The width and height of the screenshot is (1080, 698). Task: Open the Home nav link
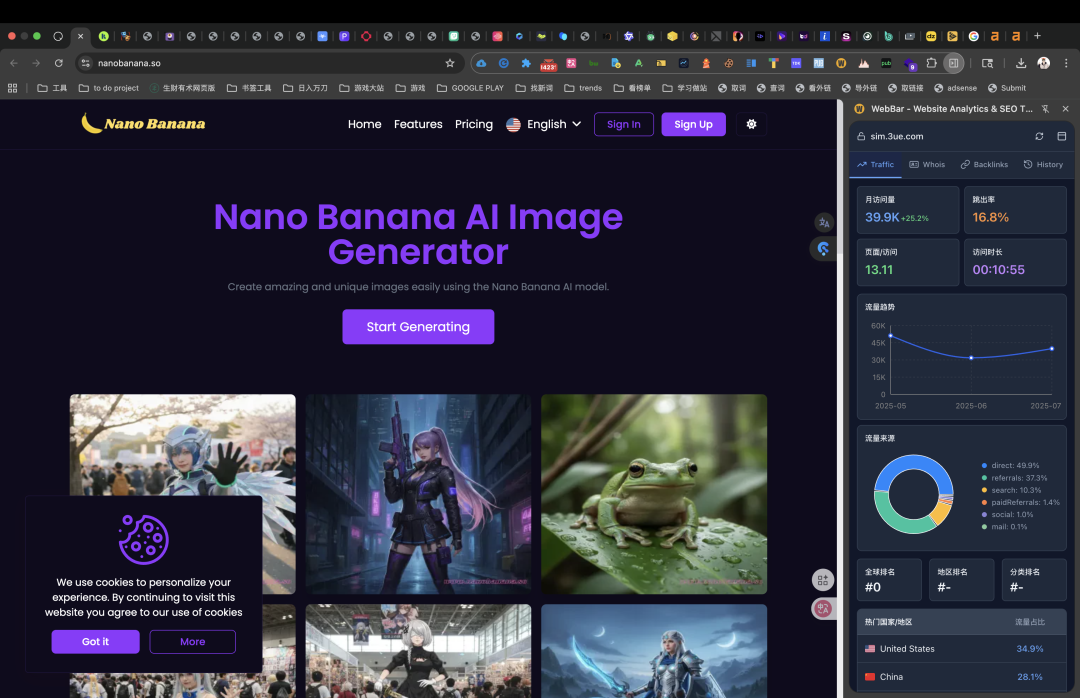(364, 124)
